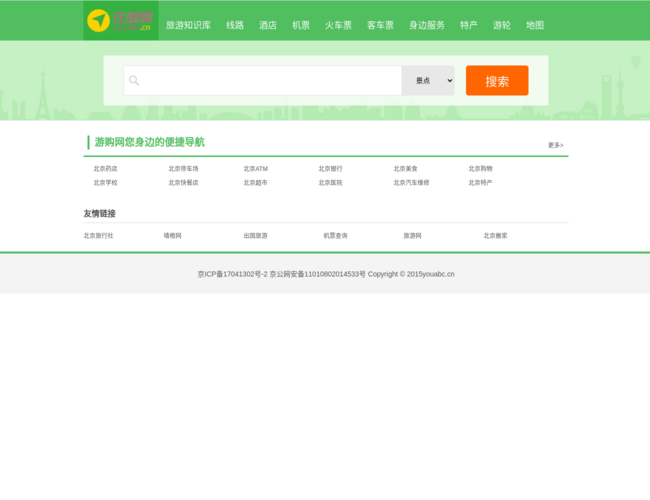The height and width of the screenshot is (500, 650).
Task: Go to the 线路 nav tab
Action: 235,25
